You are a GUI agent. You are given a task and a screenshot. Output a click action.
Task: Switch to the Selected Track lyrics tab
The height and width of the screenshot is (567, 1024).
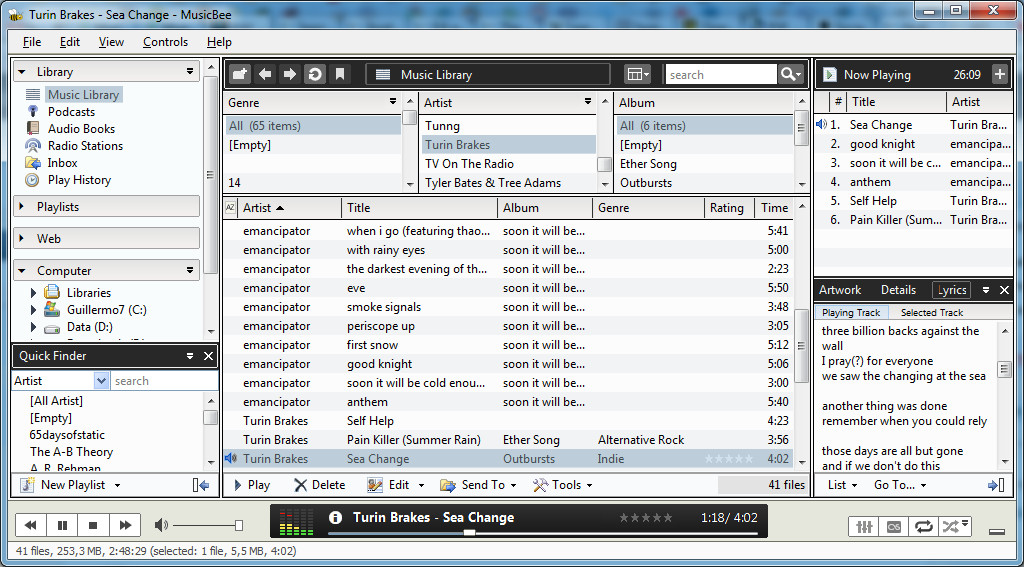pyautogui.click(x=932, y=312)
